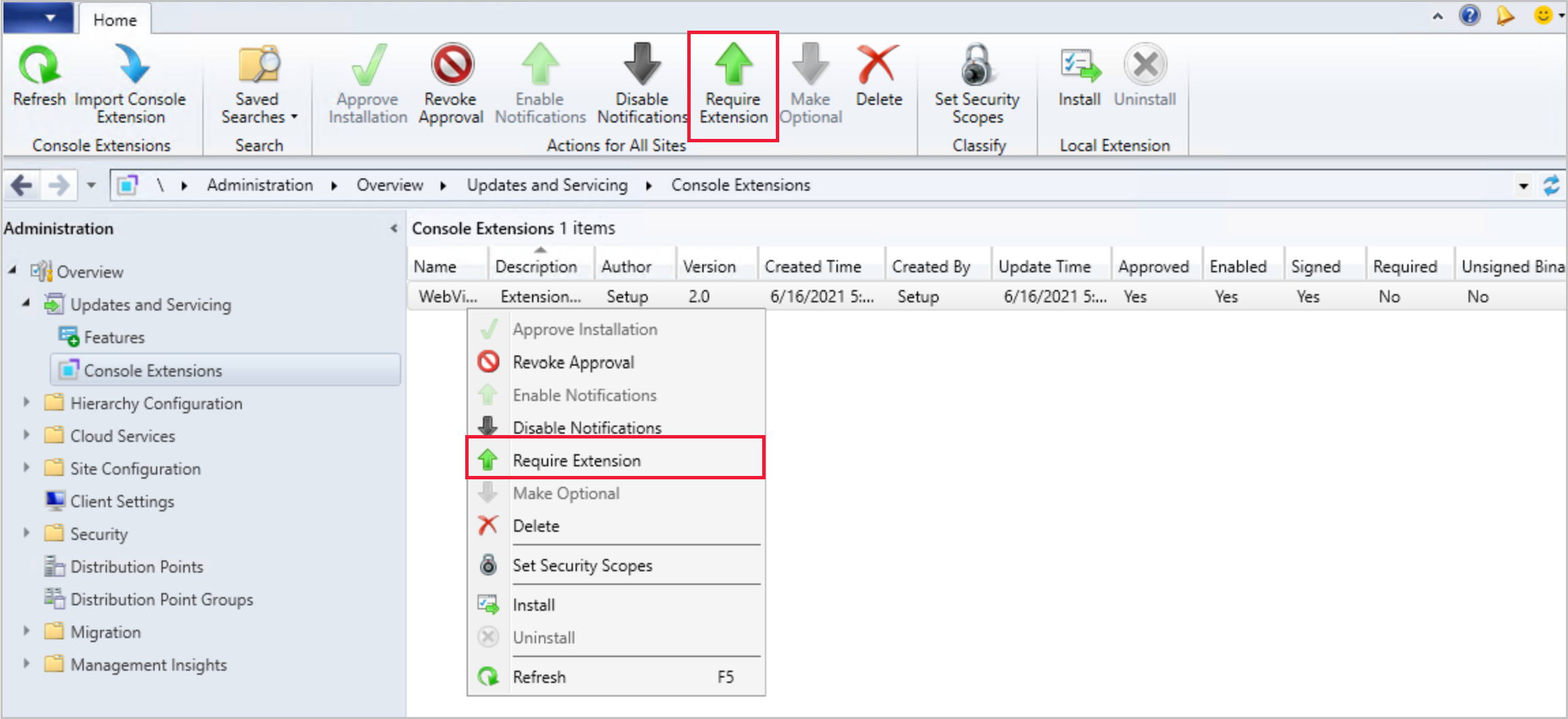Screen dimensions: 1568x719
Task: Click Revoke Approval in the ribbon
Action: 451,84
